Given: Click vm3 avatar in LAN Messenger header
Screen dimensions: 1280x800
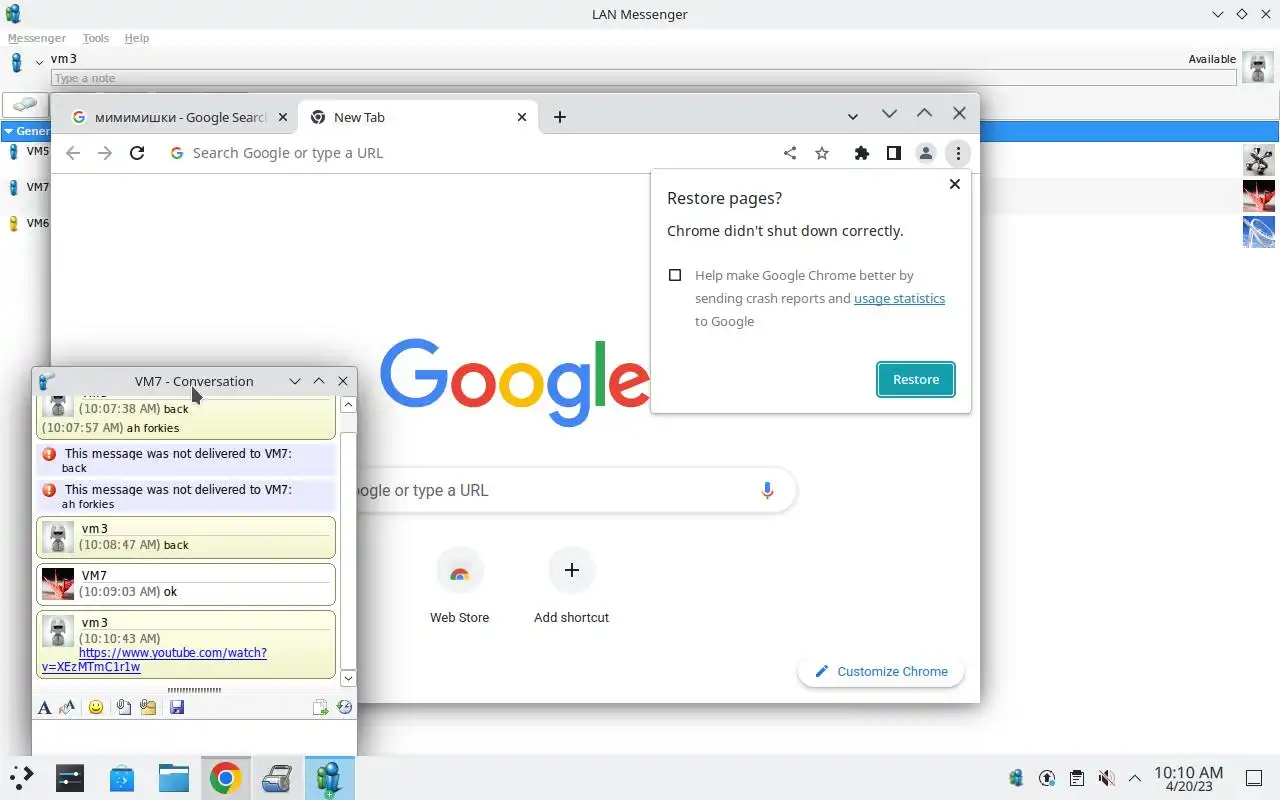Looking at the screenshot, I should click(x=1258, y=67).
